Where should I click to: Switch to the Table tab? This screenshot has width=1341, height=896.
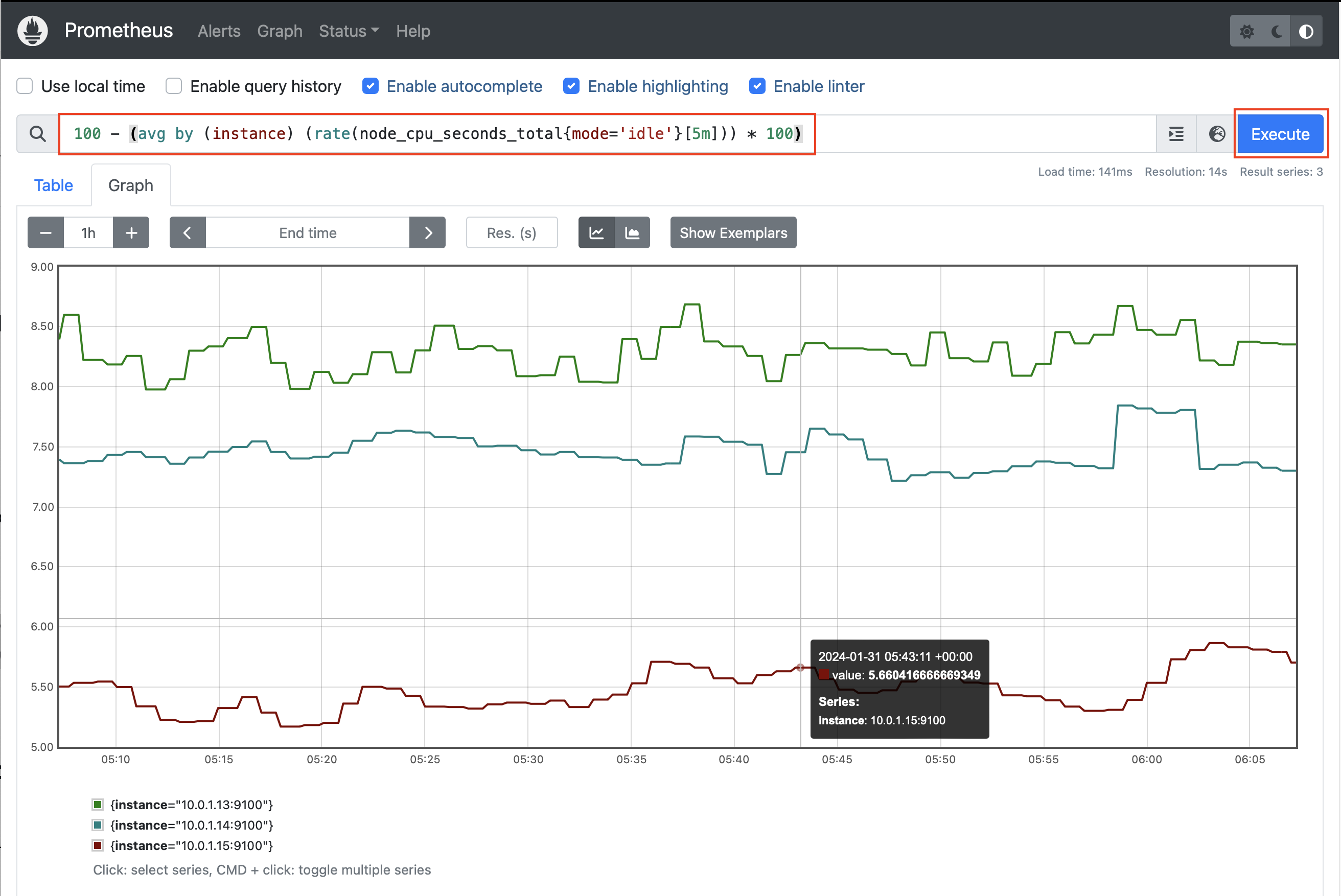[x=54, y=185]
